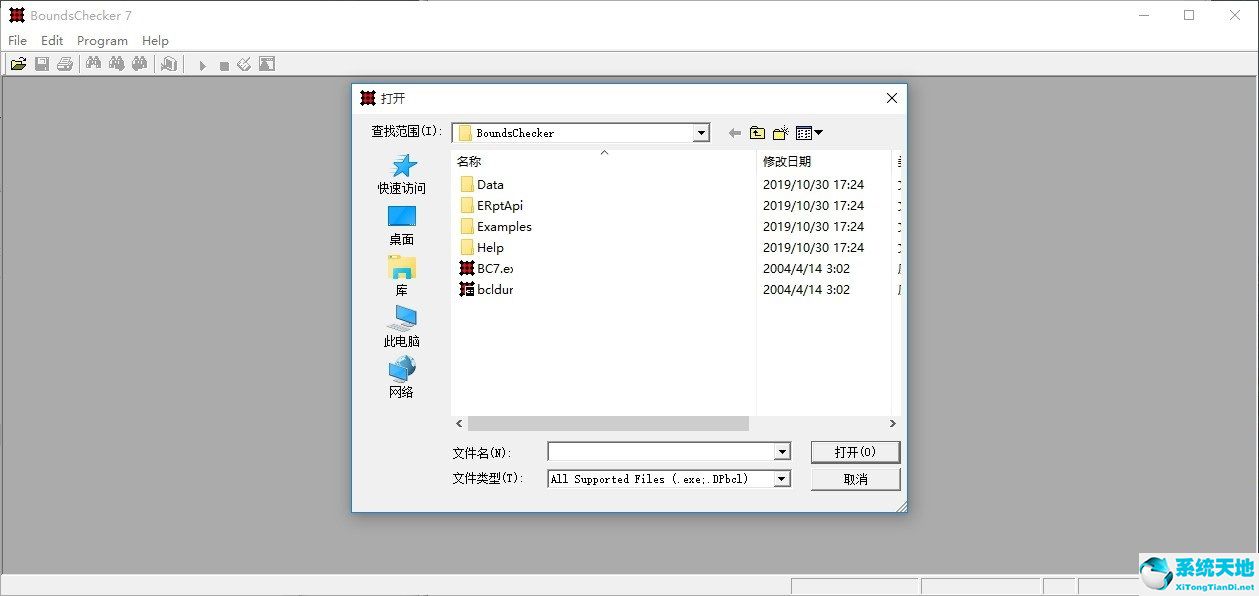
Task: Close the 打开 dialog with X button
Action: 892,98
